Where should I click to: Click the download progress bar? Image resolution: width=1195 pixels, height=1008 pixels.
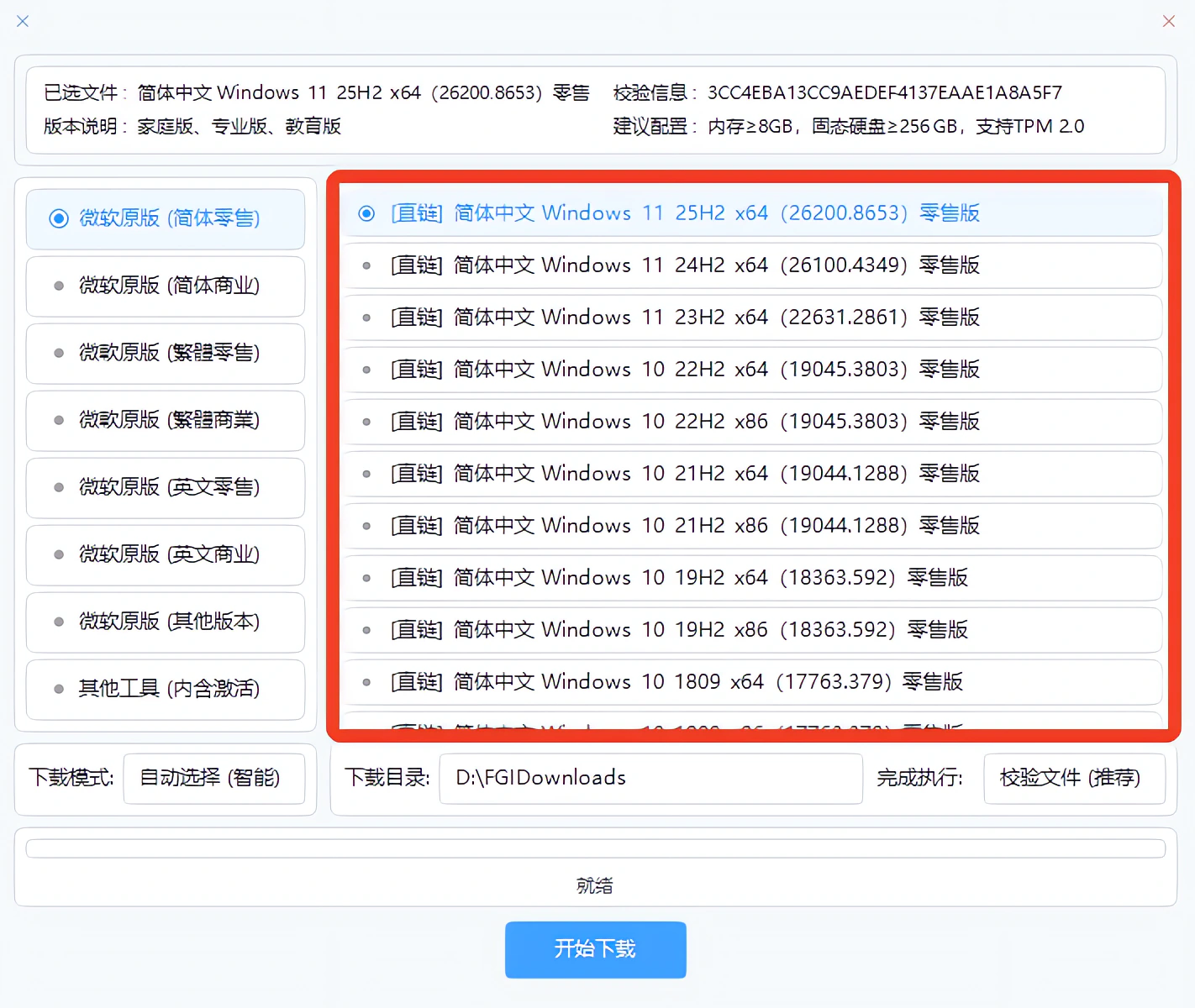pyautogui.click(x=596, y=848)
